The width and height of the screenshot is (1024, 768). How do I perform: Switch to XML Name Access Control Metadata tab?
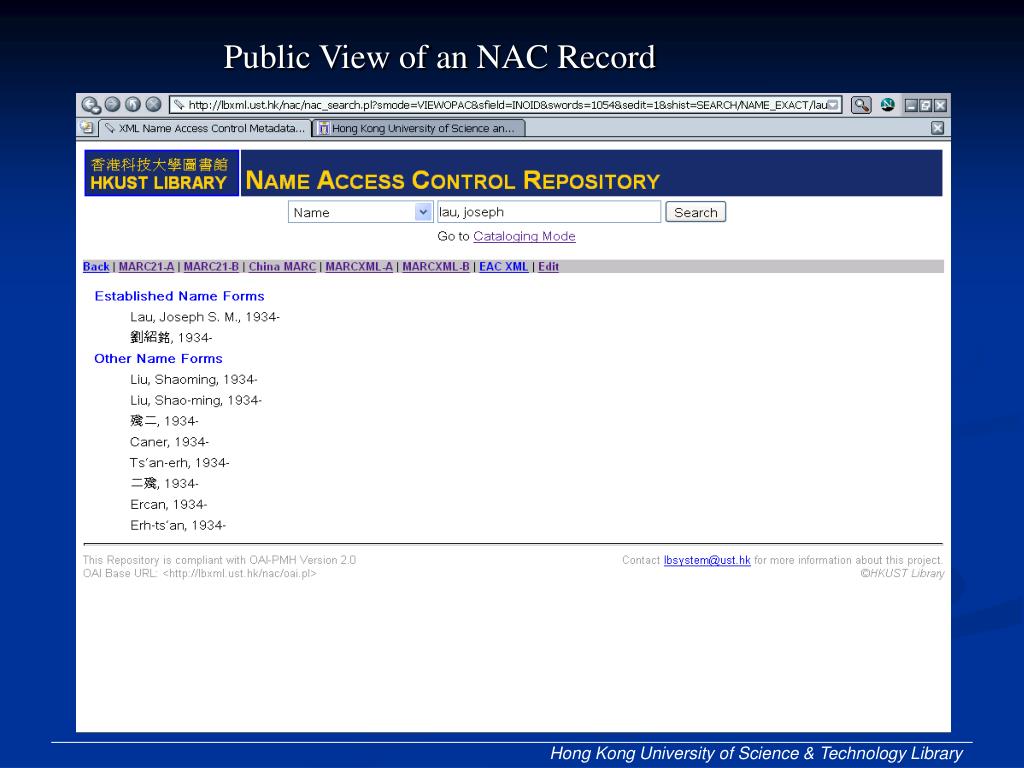point(204,129)
